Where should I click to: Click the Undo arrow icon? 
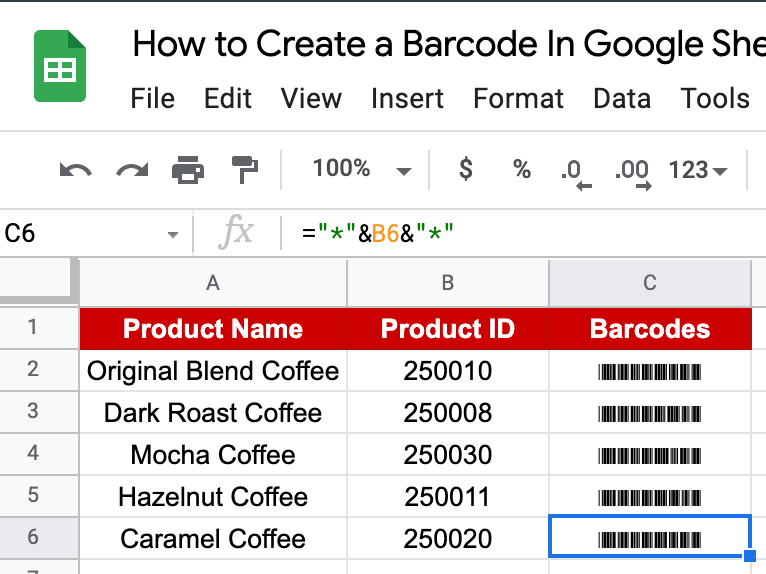75,170
